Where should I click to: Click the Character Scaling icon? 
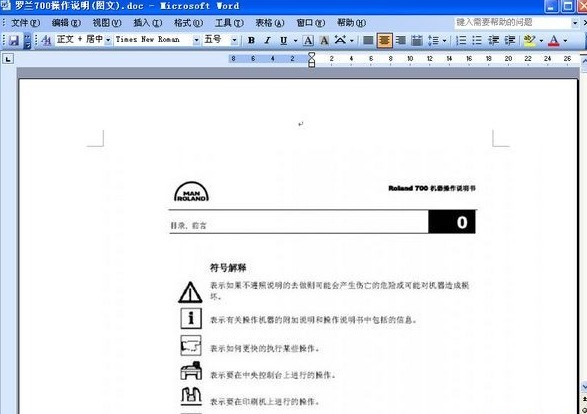point(340,40)
